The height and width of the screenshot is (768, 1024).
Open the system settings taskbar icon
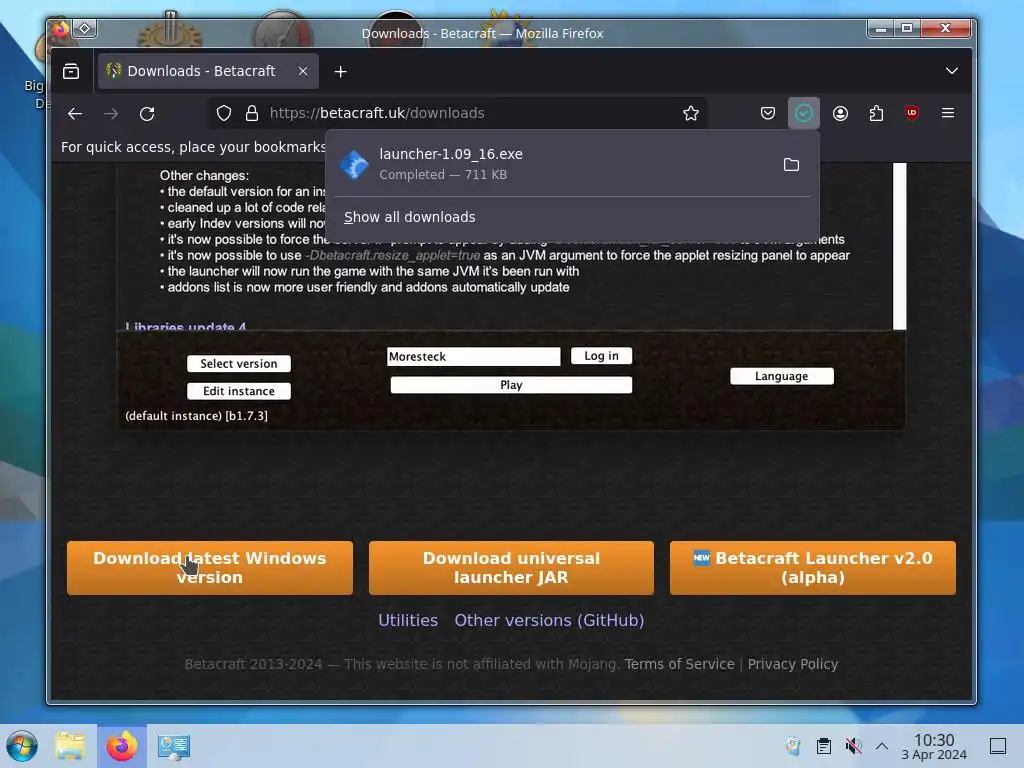coord(174,746)
